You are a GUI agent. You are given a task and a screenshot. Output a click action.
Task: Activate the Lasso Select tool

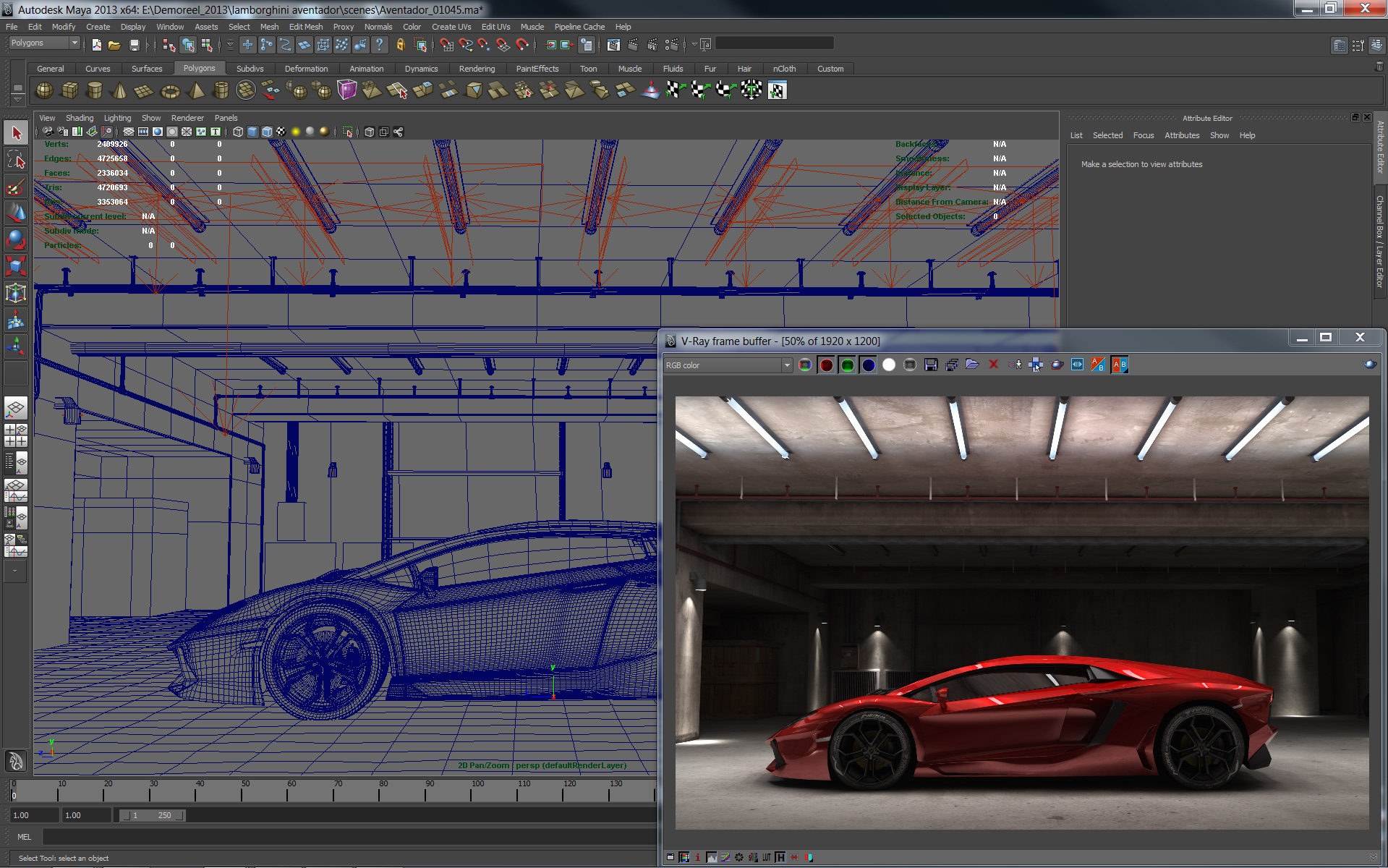pyautogui.click(x=16, y=160)
